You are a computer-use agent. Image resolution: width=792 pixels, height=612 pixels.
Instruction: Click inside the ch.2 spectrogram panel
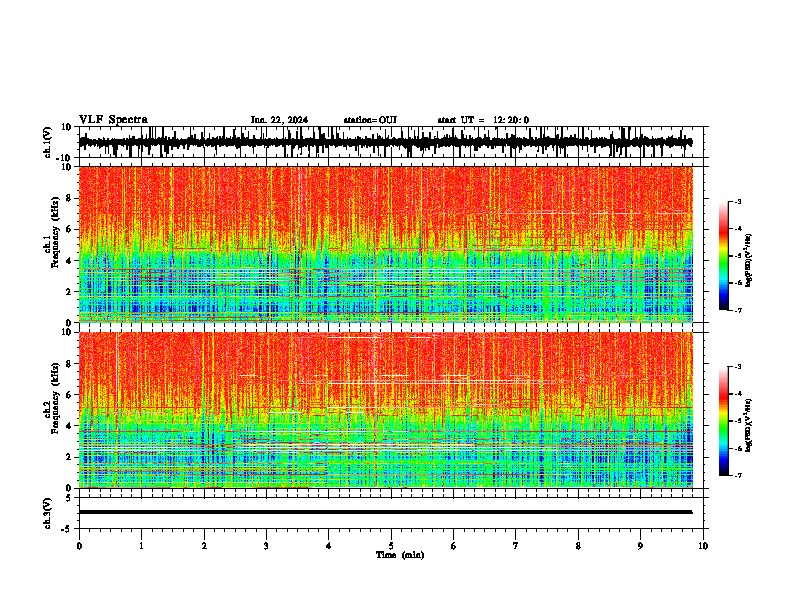[385, 410]
